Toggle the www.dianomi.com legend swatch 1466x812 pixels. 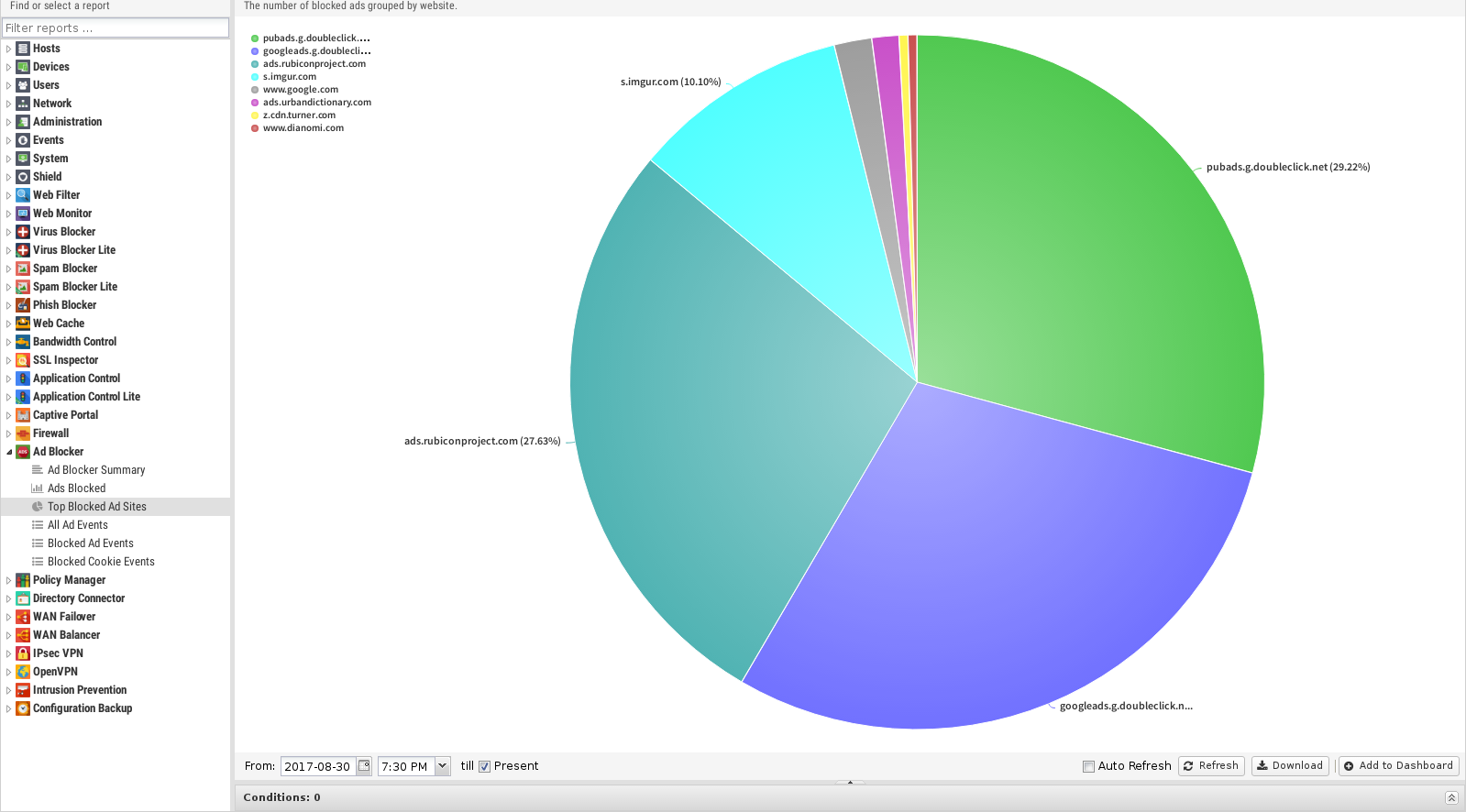pos(255,128)
